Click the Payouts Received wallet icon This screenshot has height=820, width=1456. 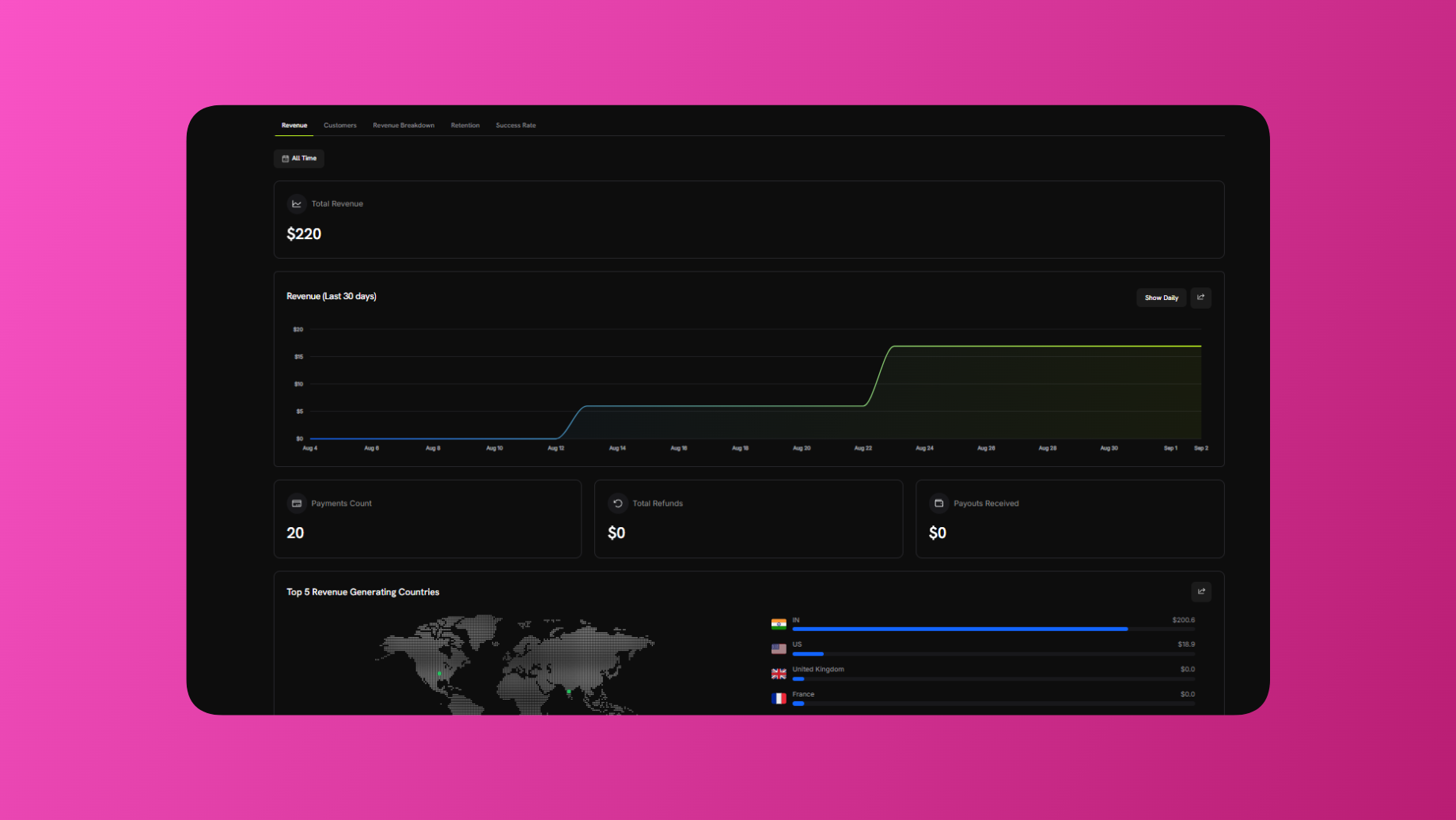pos(938,503)
